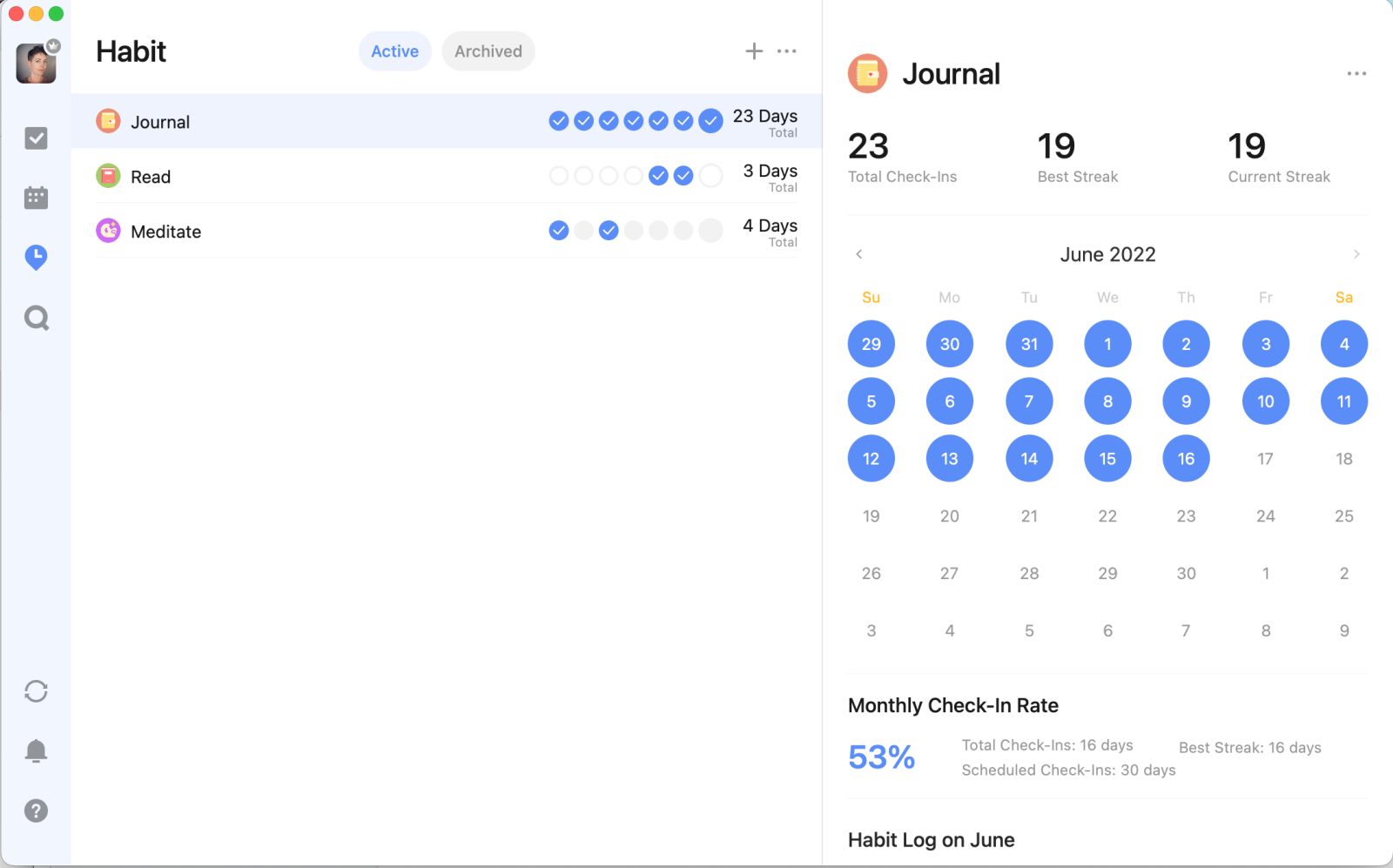
Task: Click the '23 Days' total for Journal
Action: point(765,116)
